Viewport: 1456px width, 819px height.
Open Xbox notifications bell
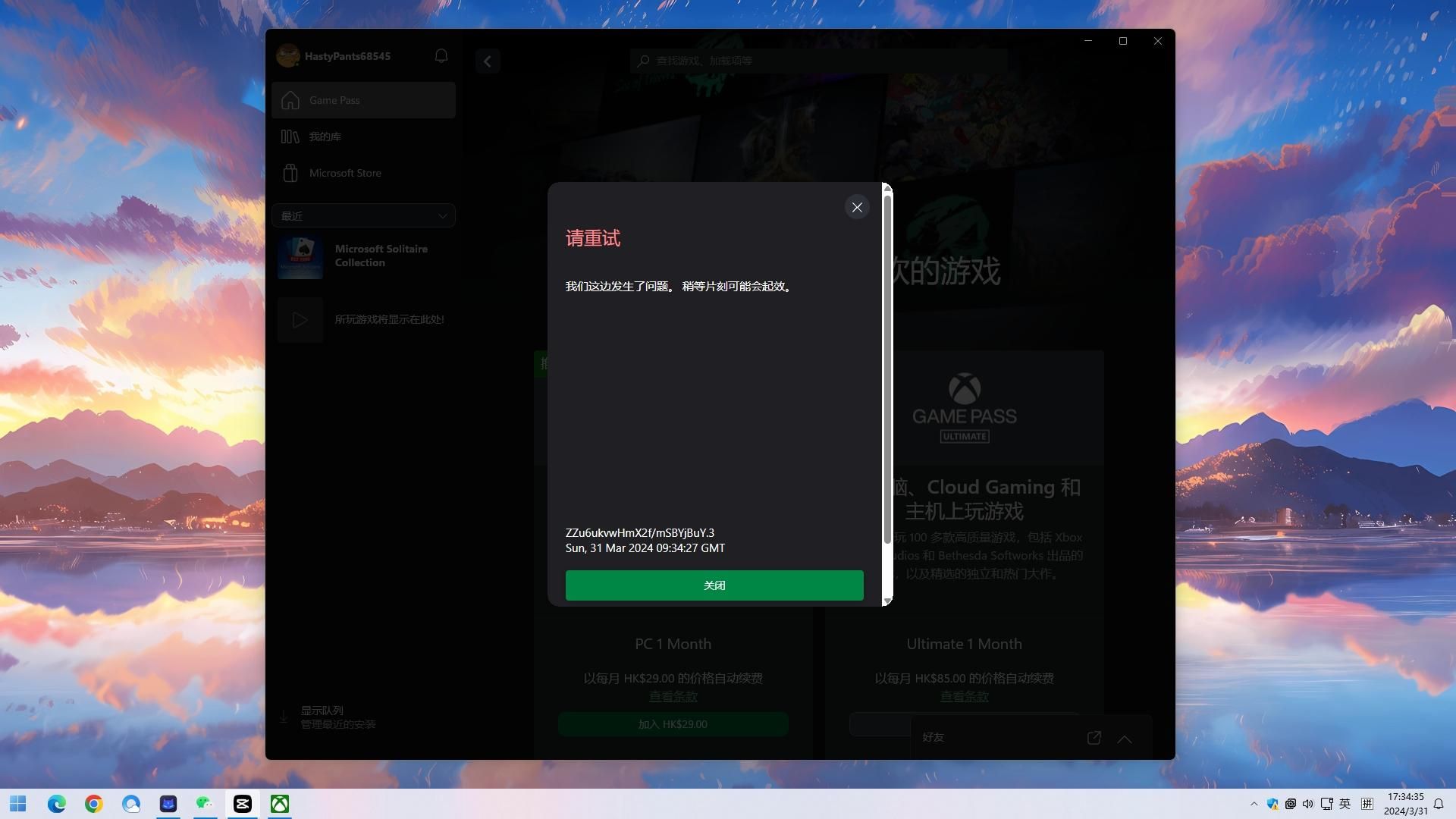pyautogui.click(x=441, y=56)
